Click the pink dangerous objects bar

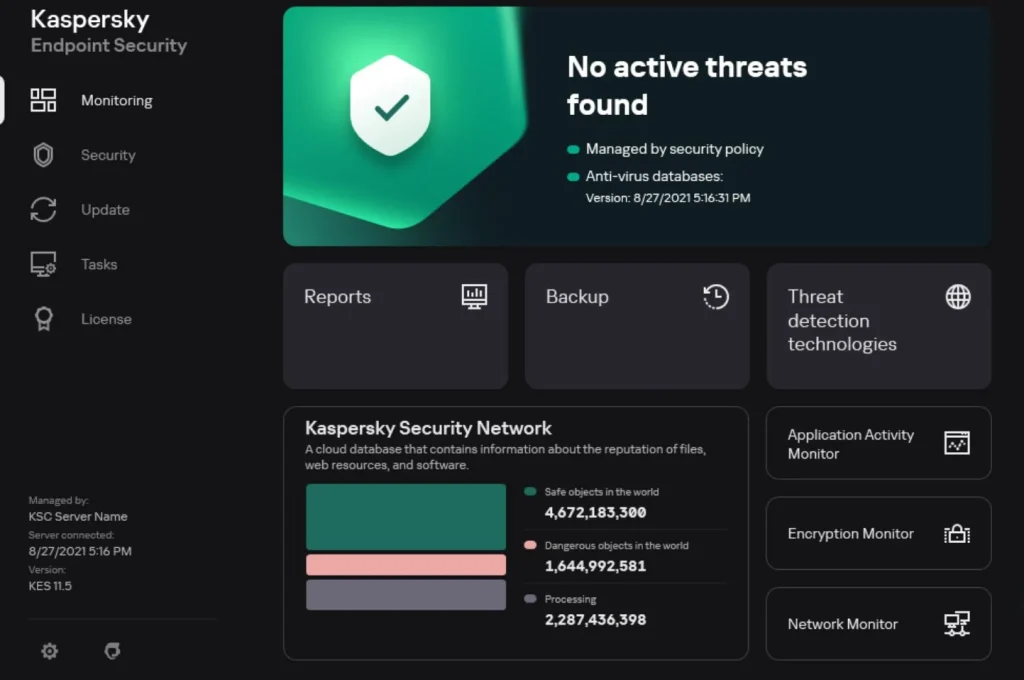(406, 565)
